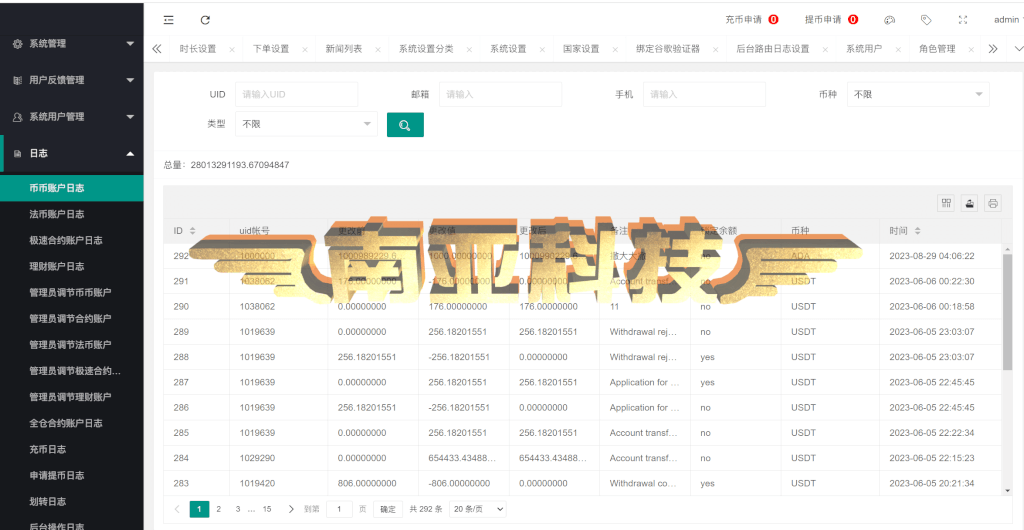Click the tag icon in header

point(925,20)
